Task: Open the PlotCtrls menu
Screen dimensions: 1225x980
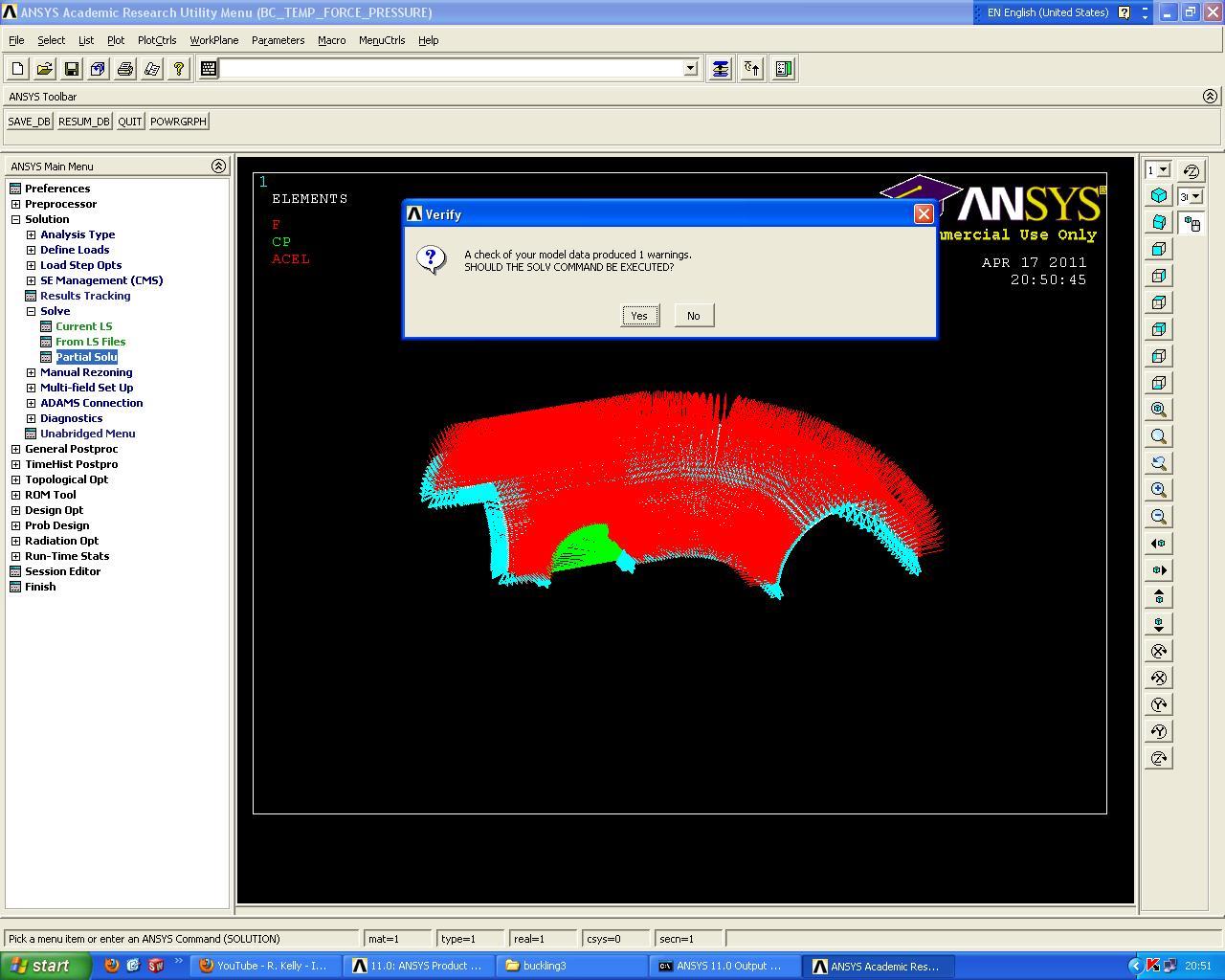Action: pyautogui.click(x=157, y=40)
